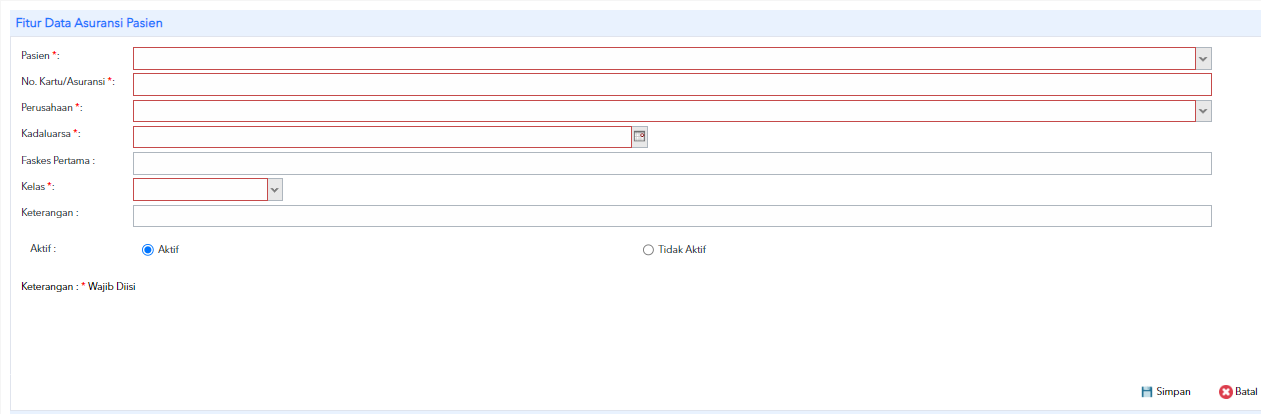
Task: Focus the Pasien combo box field
Action: (x=664, y=59)
